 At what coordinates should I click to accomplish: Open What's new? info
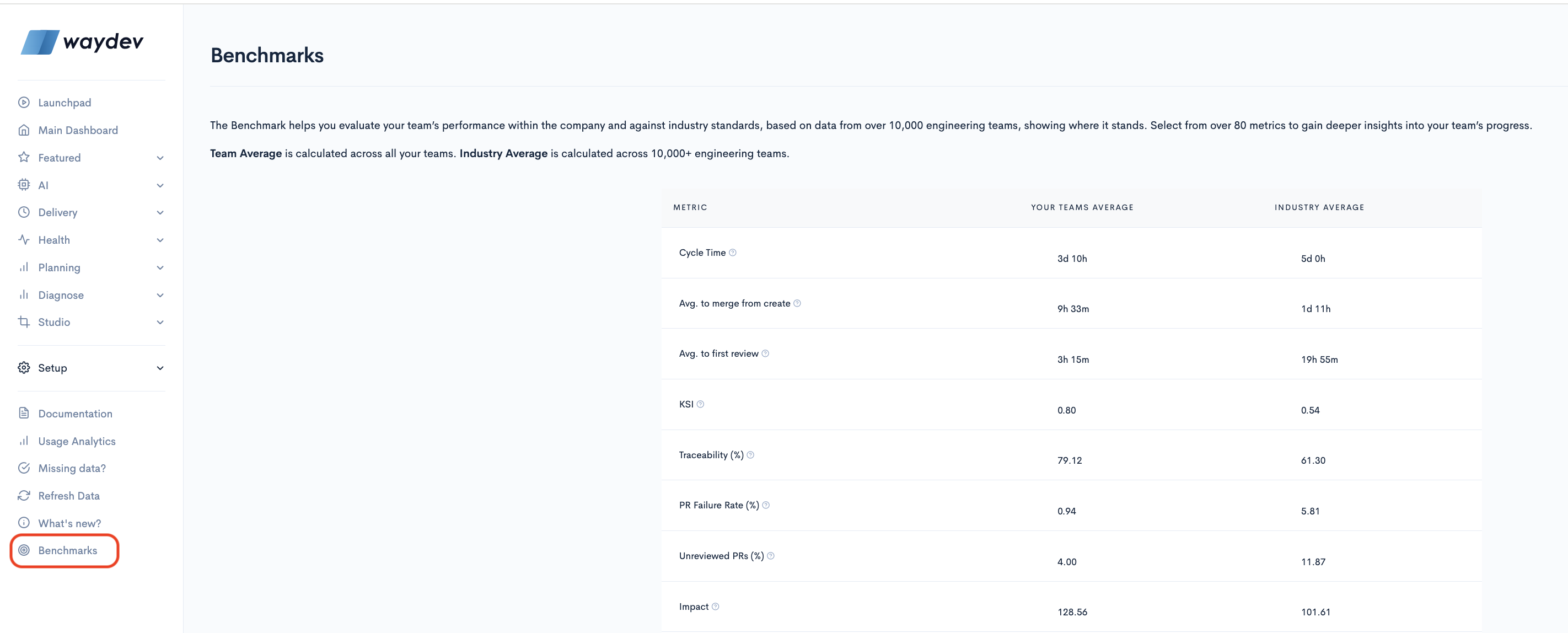[x=69, y=523]
